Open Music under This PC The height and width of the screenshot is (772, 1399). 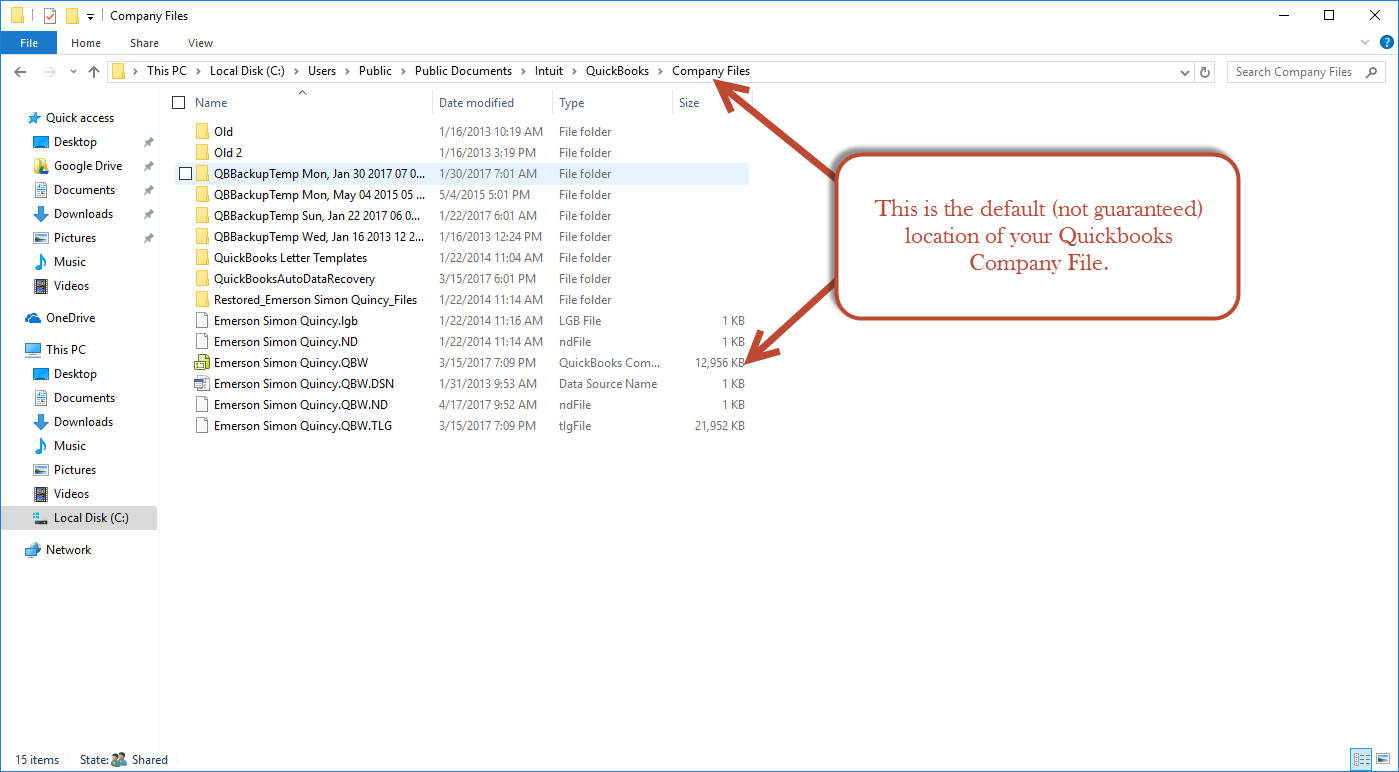70,445
